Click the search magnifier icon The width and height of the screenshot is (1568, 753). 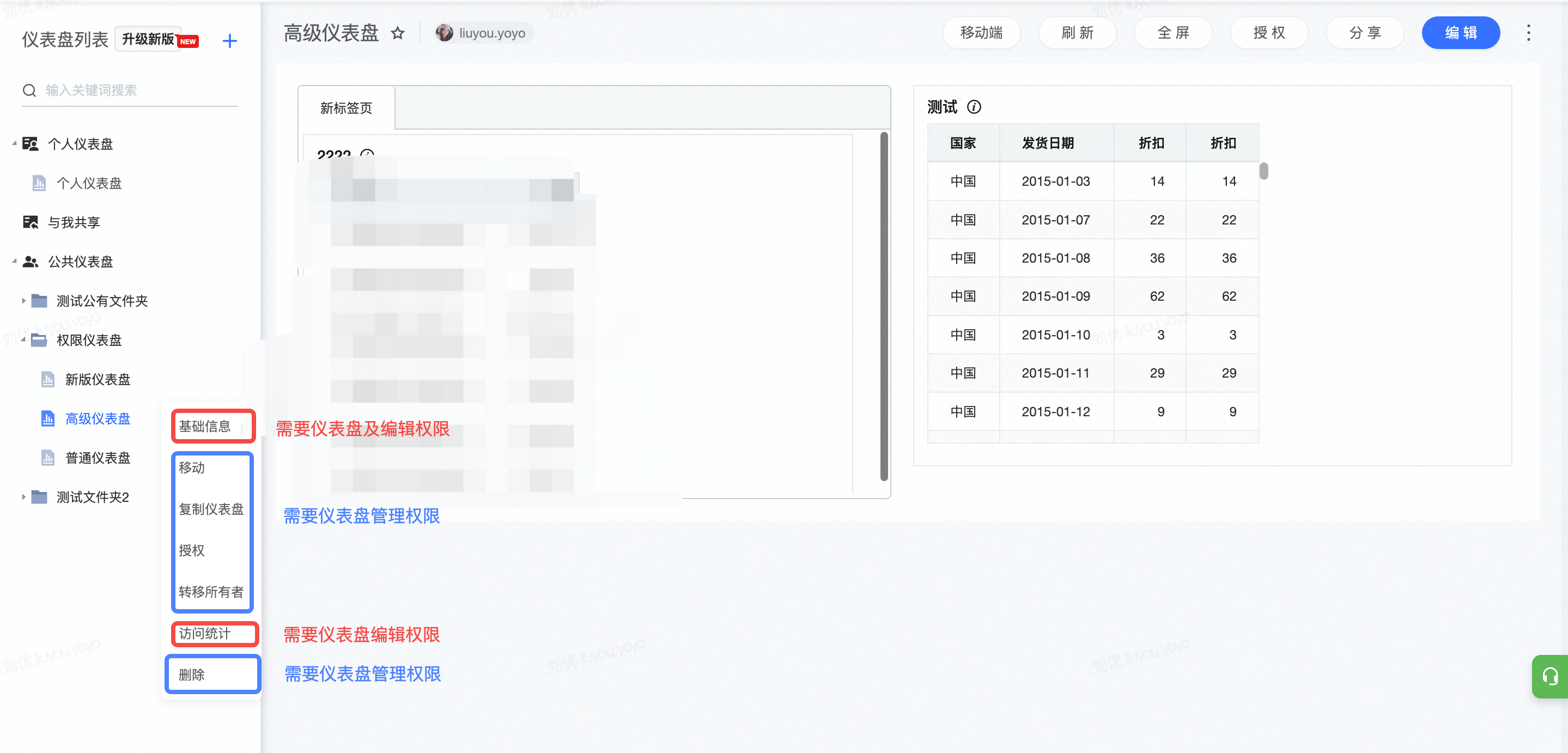tap(29, 90)
